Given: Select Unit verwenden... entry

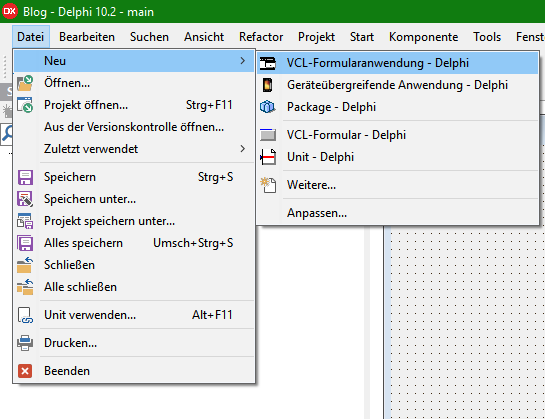Looking at the screenshot, I should click(x=134, y=315).
